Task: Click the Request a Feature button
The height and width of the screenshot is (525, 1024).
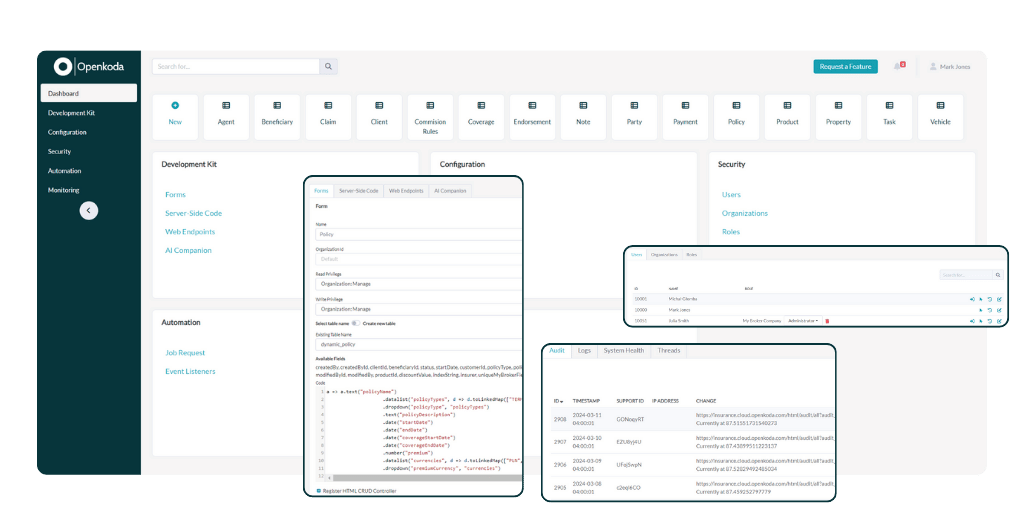Action: (846, 67)
